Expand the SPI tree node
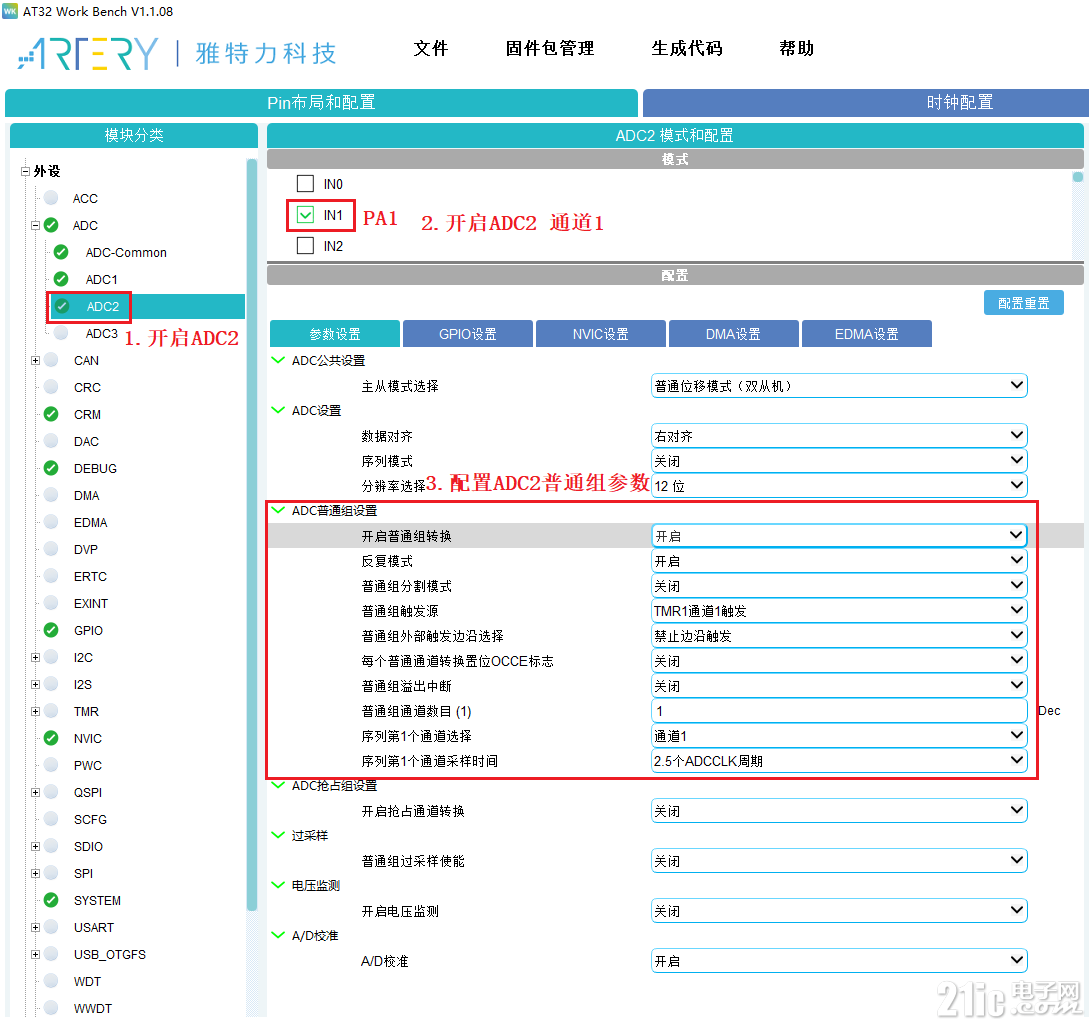Image resolution: width=1091 pixels, height=1024 pixels. [35, 873]
